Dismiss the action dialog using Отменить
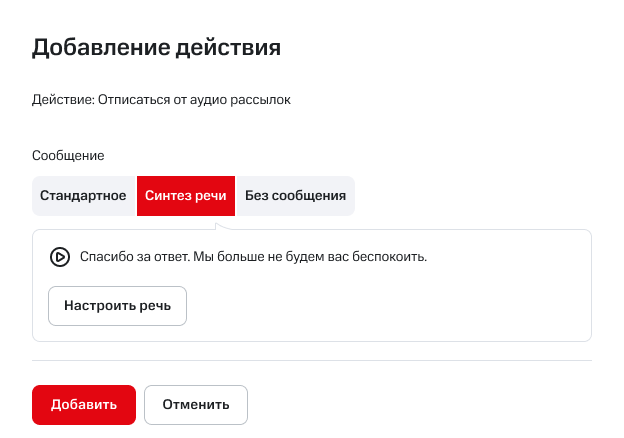 (x=196, y=405)
